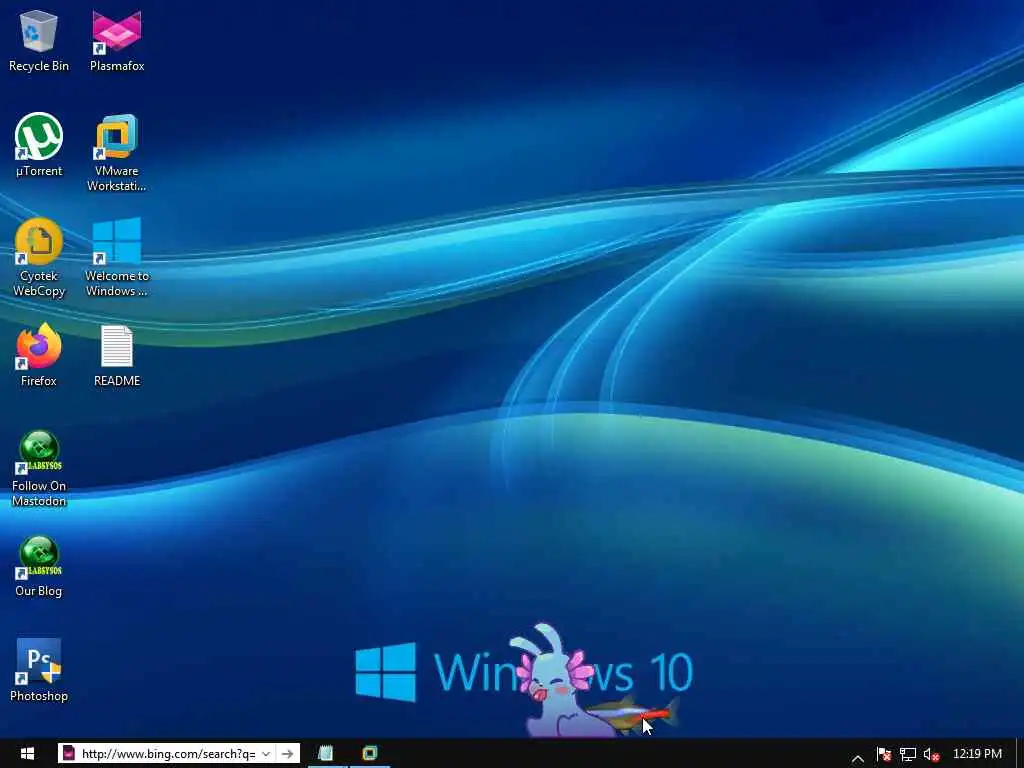
Task: Select the Firefox desktop shortcut
Action: (39, 355)
